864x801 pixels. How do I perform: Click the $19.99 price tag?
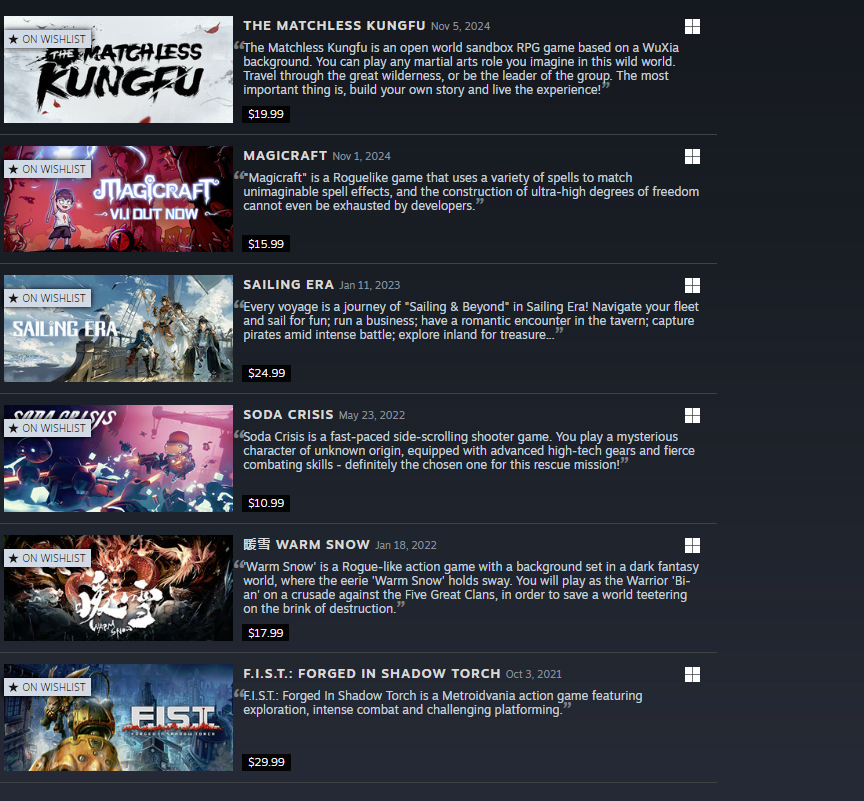pos(266,114)
